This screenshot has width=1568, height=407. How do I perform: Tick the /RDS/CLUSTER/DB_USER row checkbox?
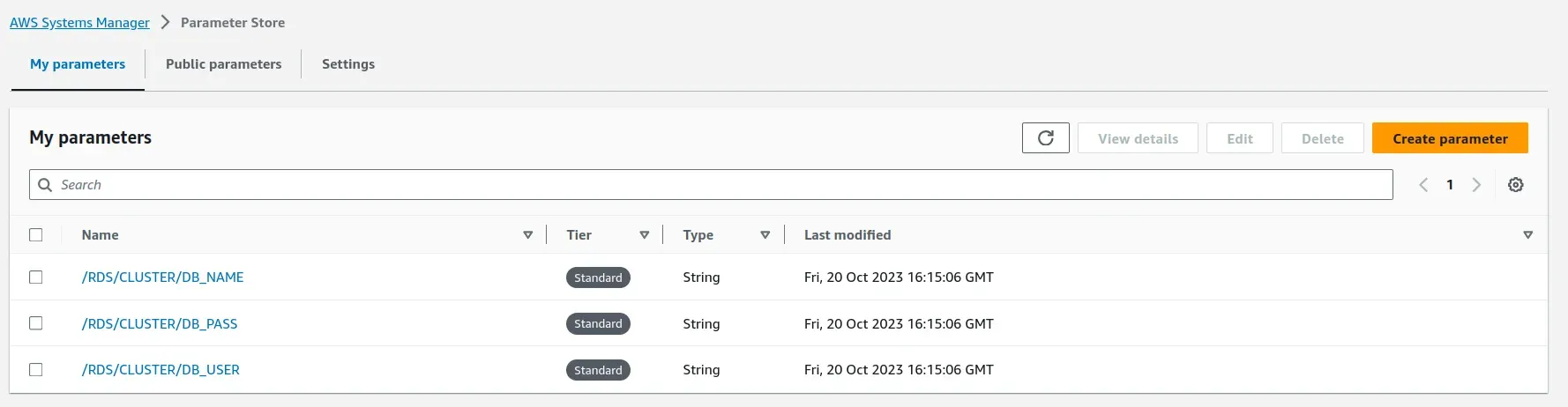tap(36, 370)
